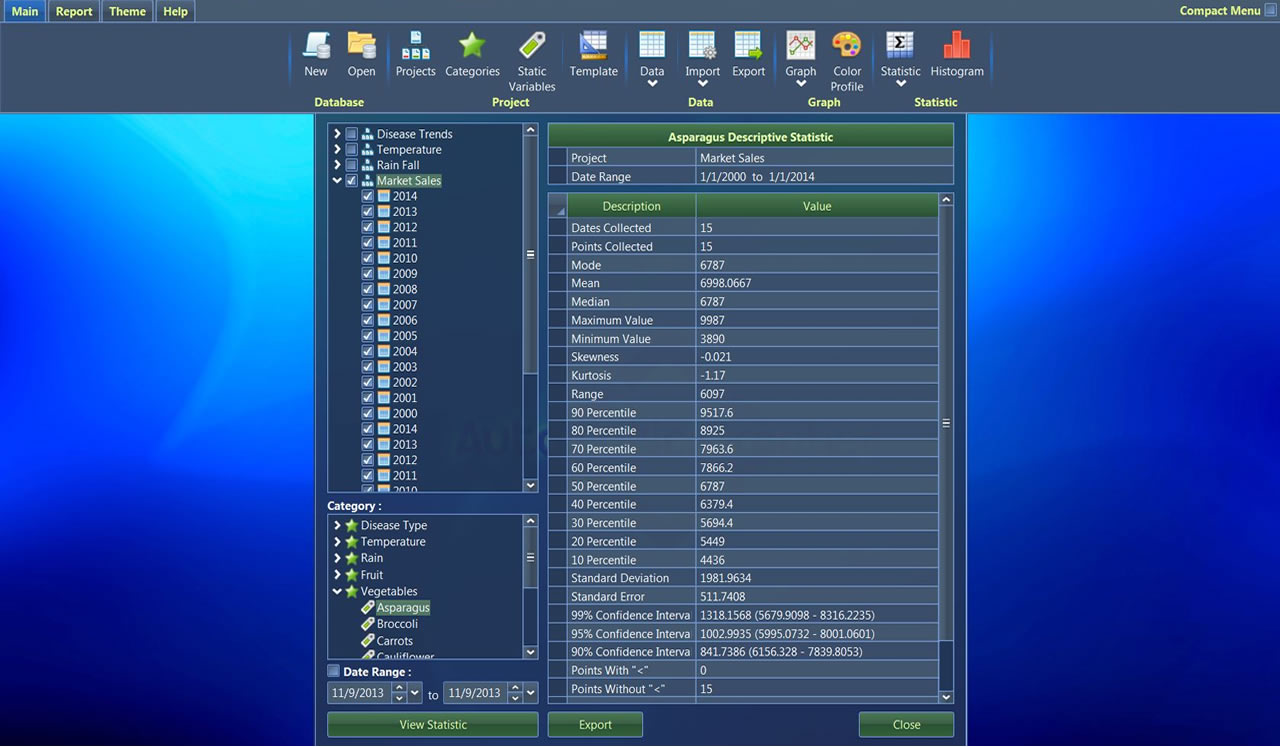Click the Statistic sigma icon

900,45
